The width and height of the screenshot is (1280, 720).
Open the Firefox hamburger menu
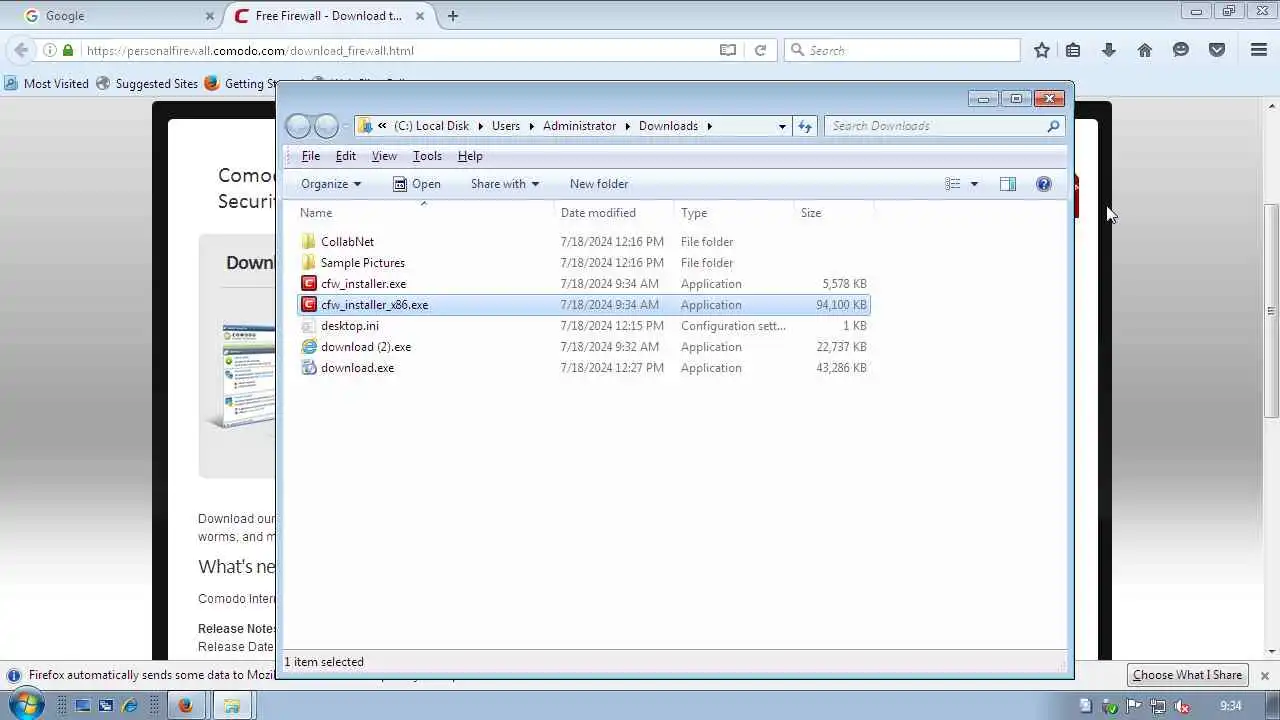(x=1259, y=50)
